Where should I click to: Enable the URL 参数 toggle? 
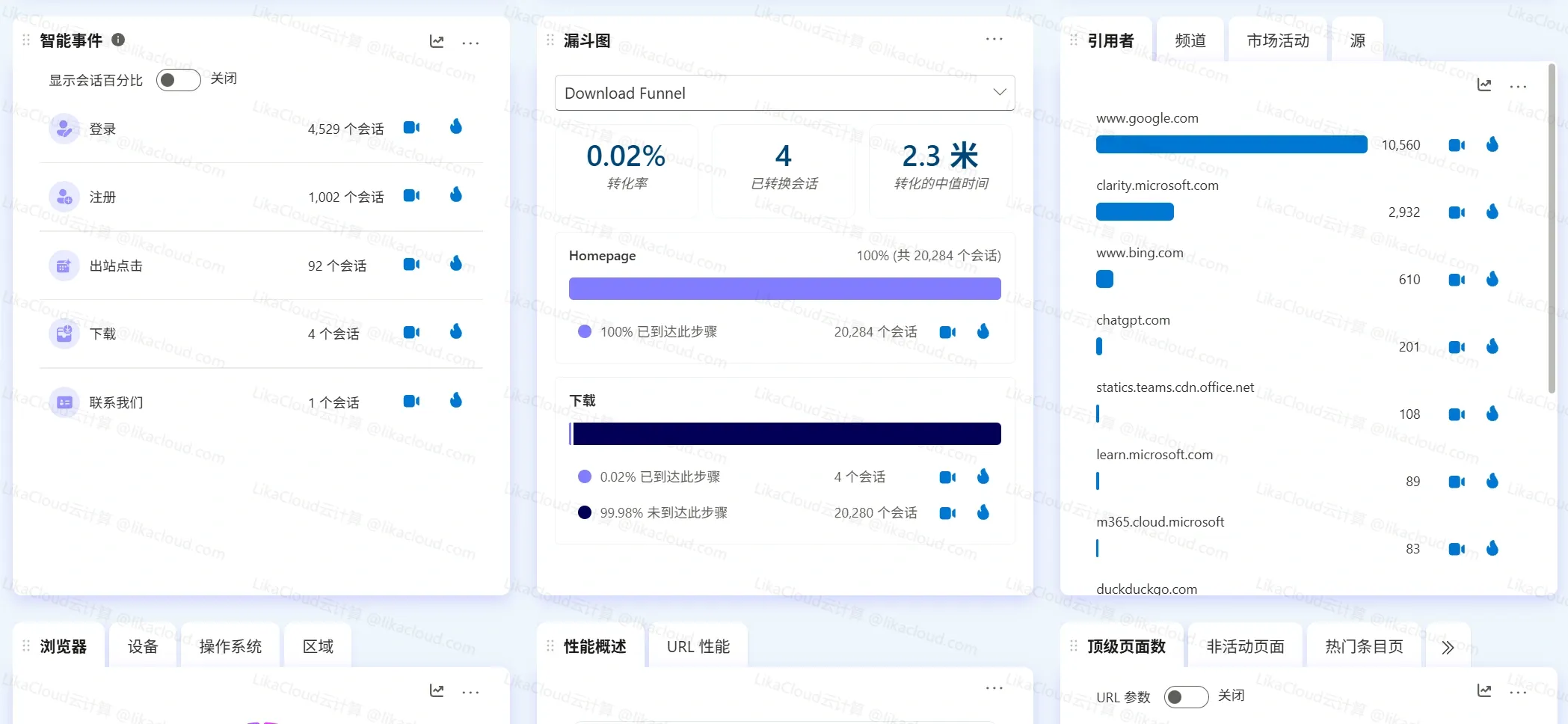pyautogui.click(x=1186, y=696)
